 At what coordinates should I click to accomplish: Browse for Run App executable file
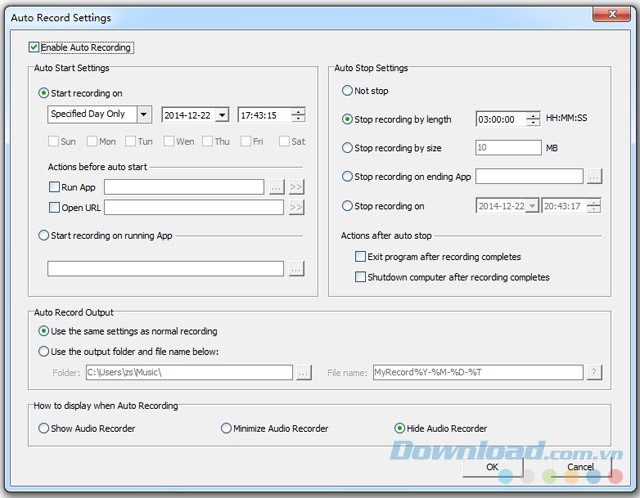(x=278, y=187)
